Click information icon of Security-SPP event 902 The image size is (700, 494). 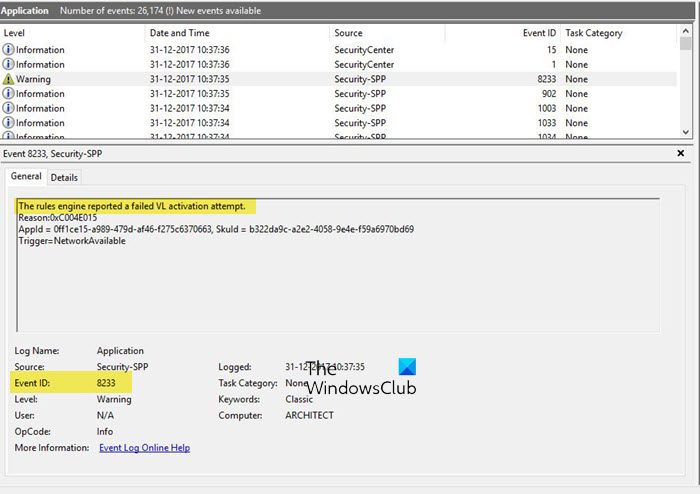click(x=8, y=93)
